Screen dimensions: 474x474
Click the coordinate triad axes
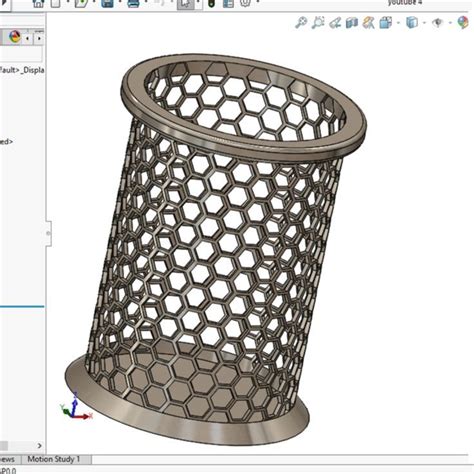coord(76,408)
